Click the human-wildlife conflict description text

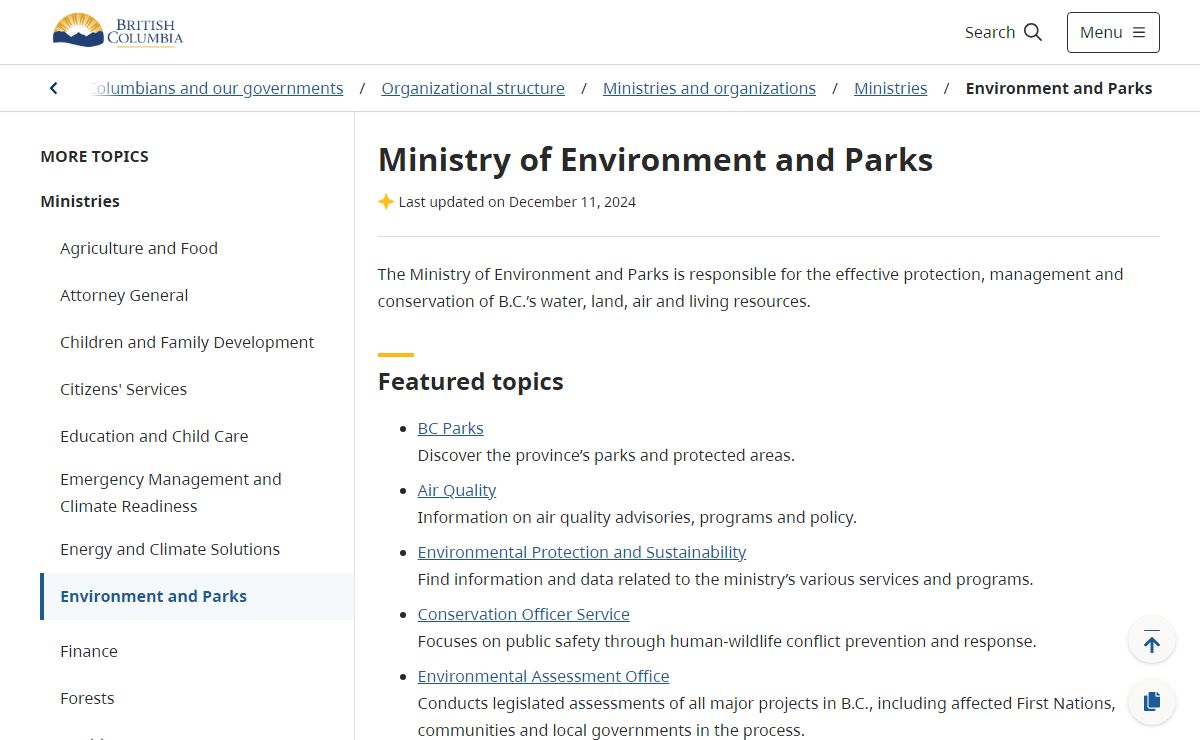click(x=727, y=641)
